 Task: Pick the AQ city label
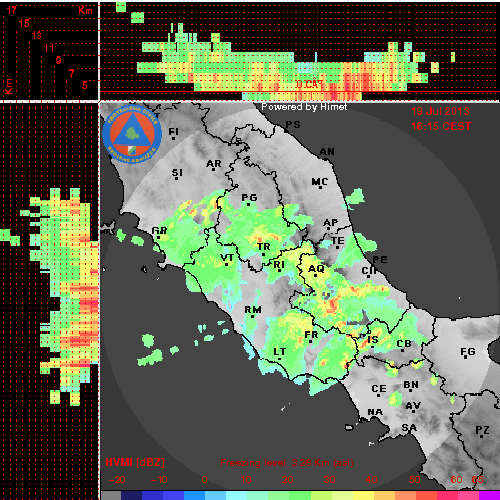(x=316, y=269)
